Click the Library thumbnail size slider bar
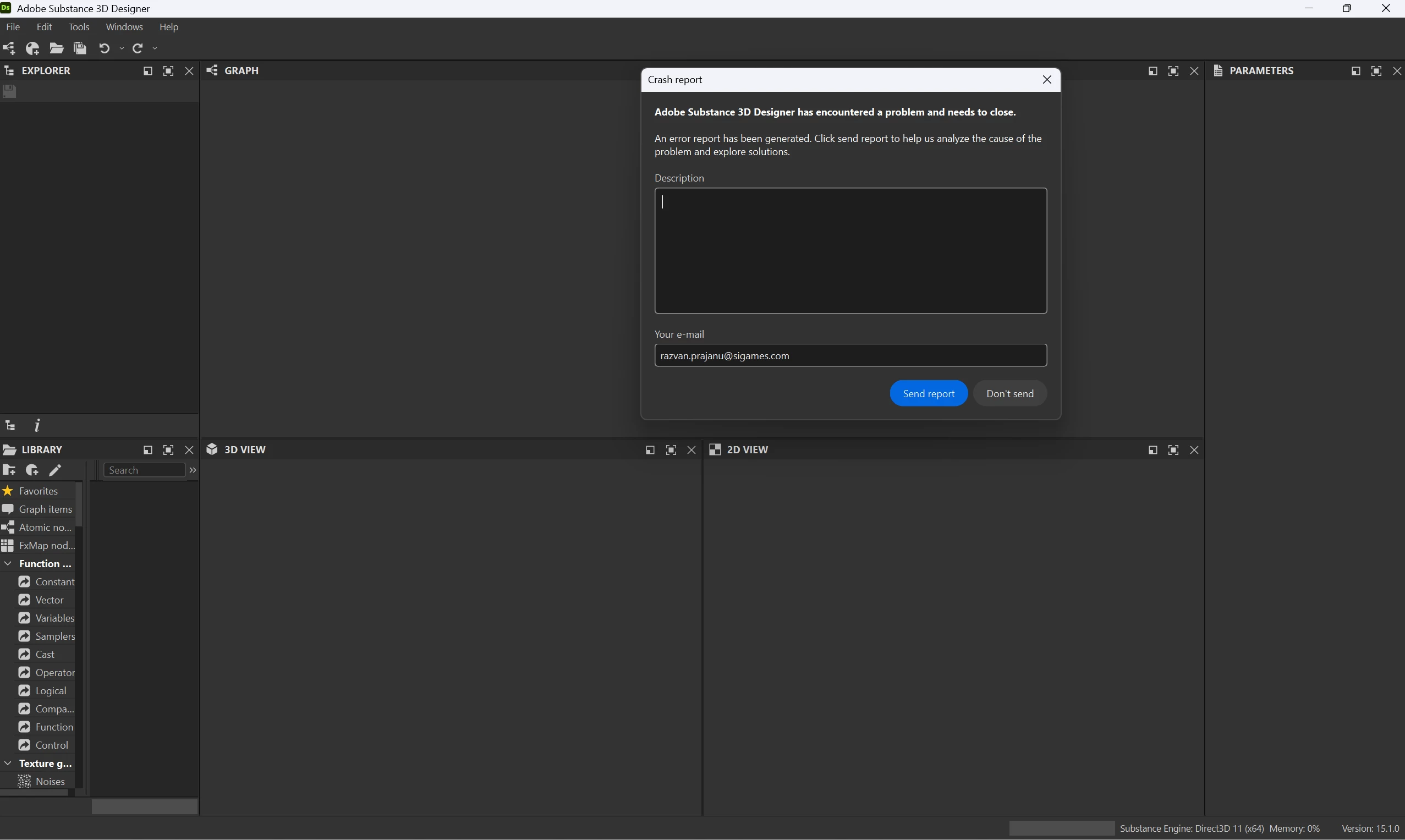 click(x=144, y=806)
